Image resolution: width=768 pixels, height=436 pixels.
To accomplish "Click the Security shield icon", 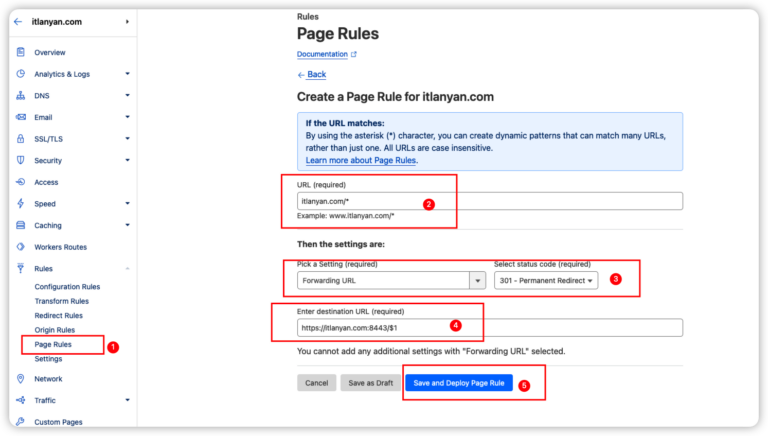I will (x=21, y=160).
